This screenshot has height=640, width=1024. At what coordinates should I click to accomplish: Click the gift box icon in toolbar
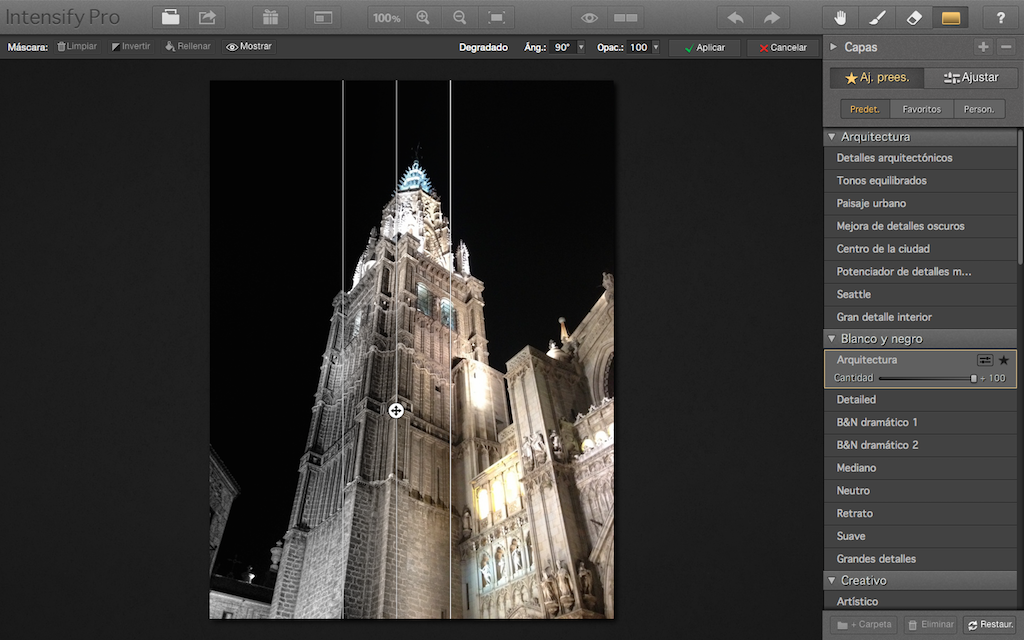pos(270,18)
